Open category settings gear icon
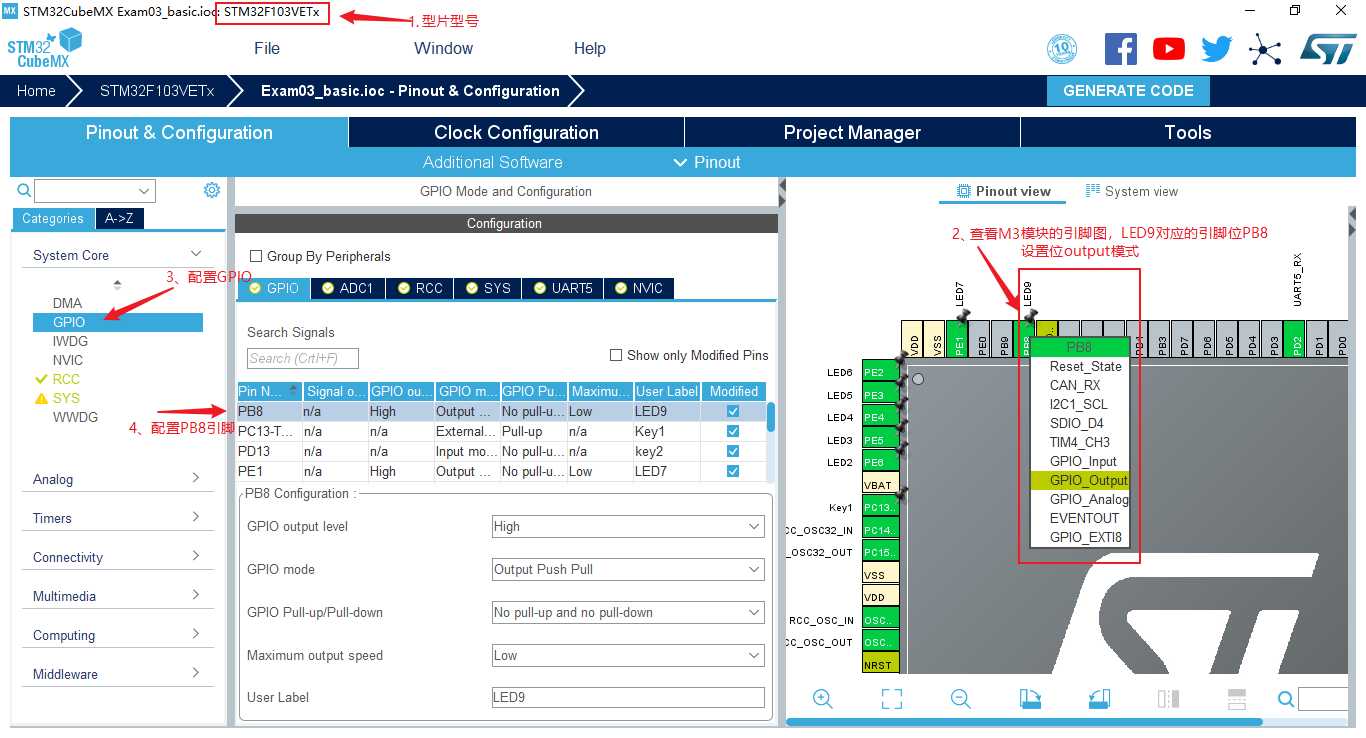The image size is (1366, 738). [211, 190]
